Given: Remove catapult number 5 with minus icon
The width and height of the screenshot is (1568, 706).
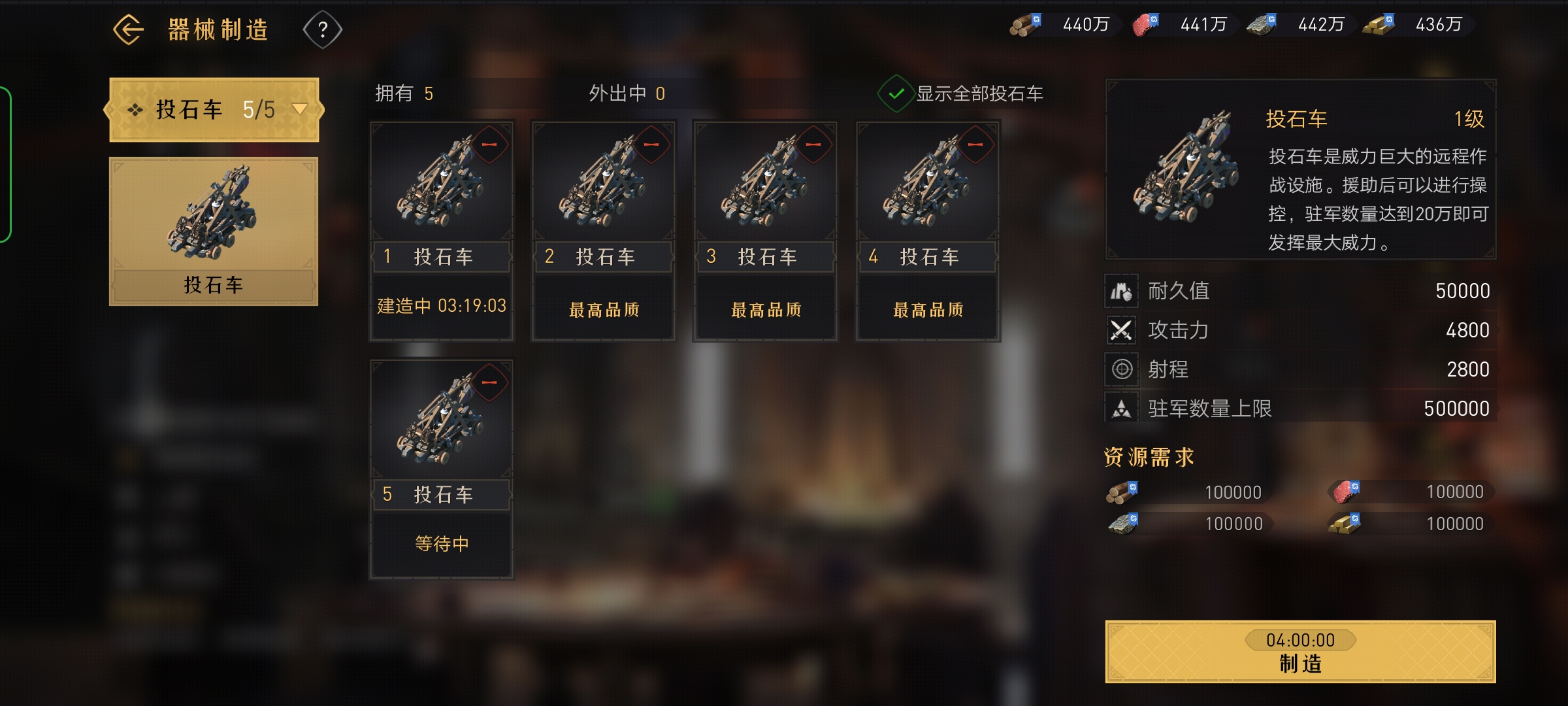Looking at the screenshot, I should (x=489, y=382).
